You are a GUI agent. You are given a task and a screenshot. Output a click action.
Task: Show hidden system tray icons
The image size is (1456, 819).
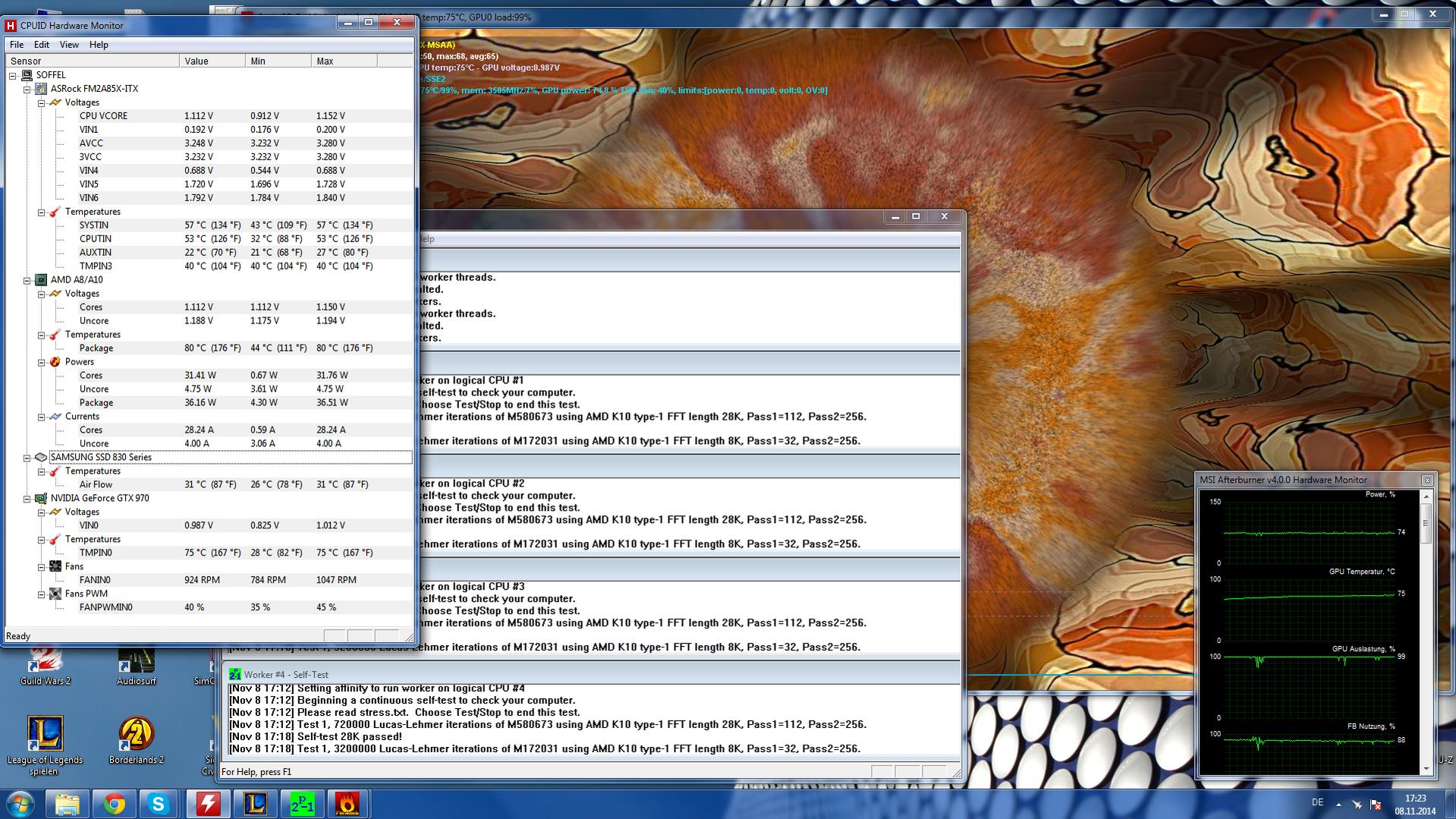point(1338,804)
